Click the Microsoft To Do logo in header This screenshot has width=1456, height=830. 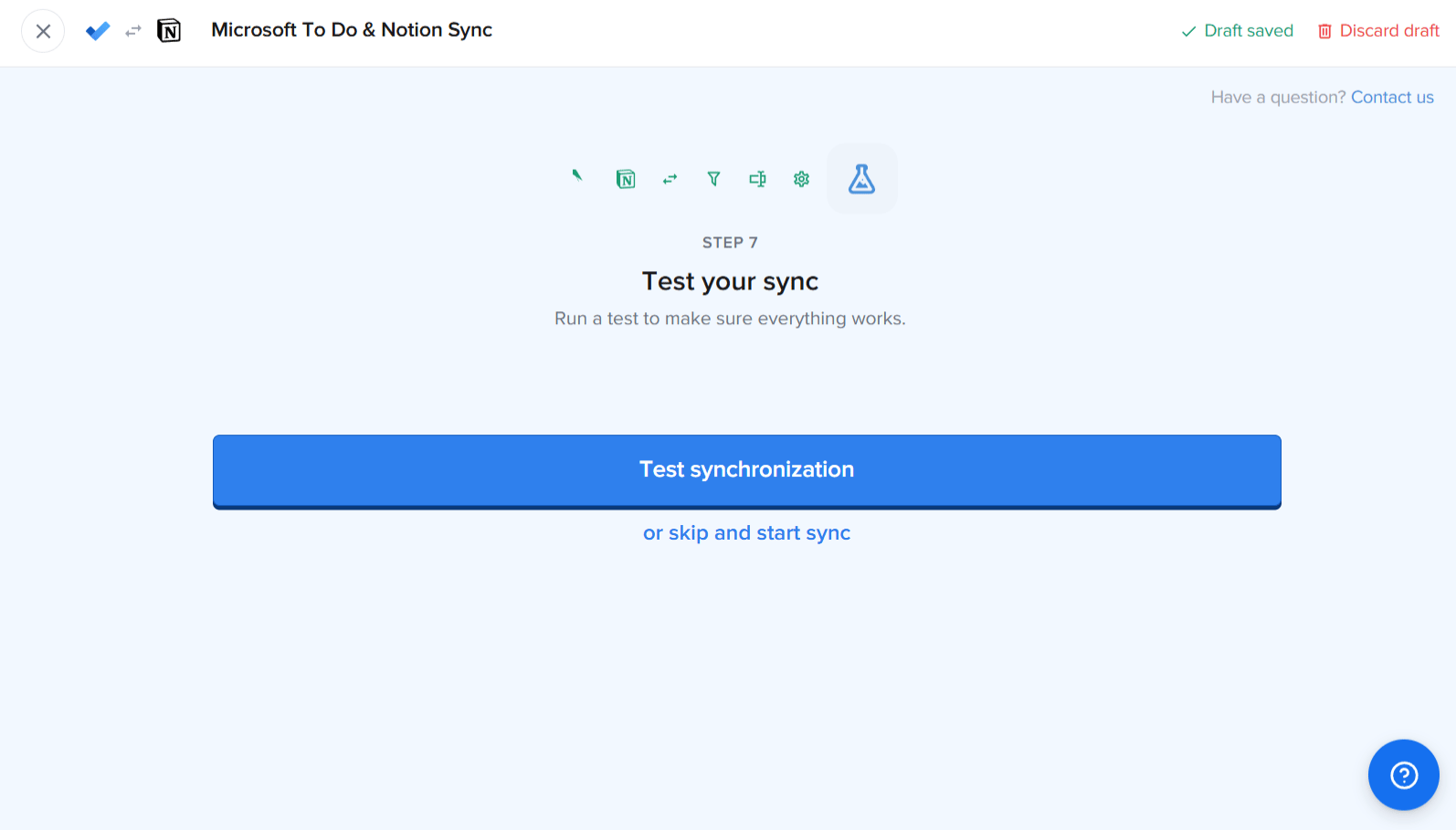[98, 31]
